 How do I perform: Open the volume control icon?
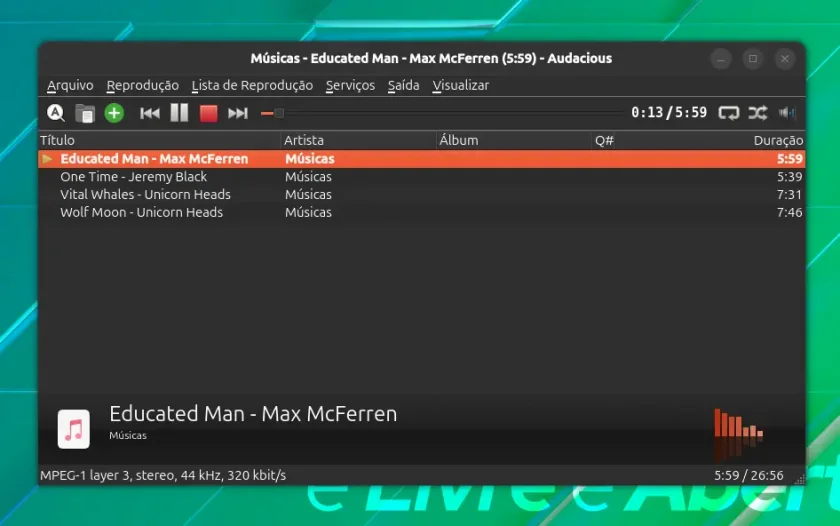tap(787, 113)
